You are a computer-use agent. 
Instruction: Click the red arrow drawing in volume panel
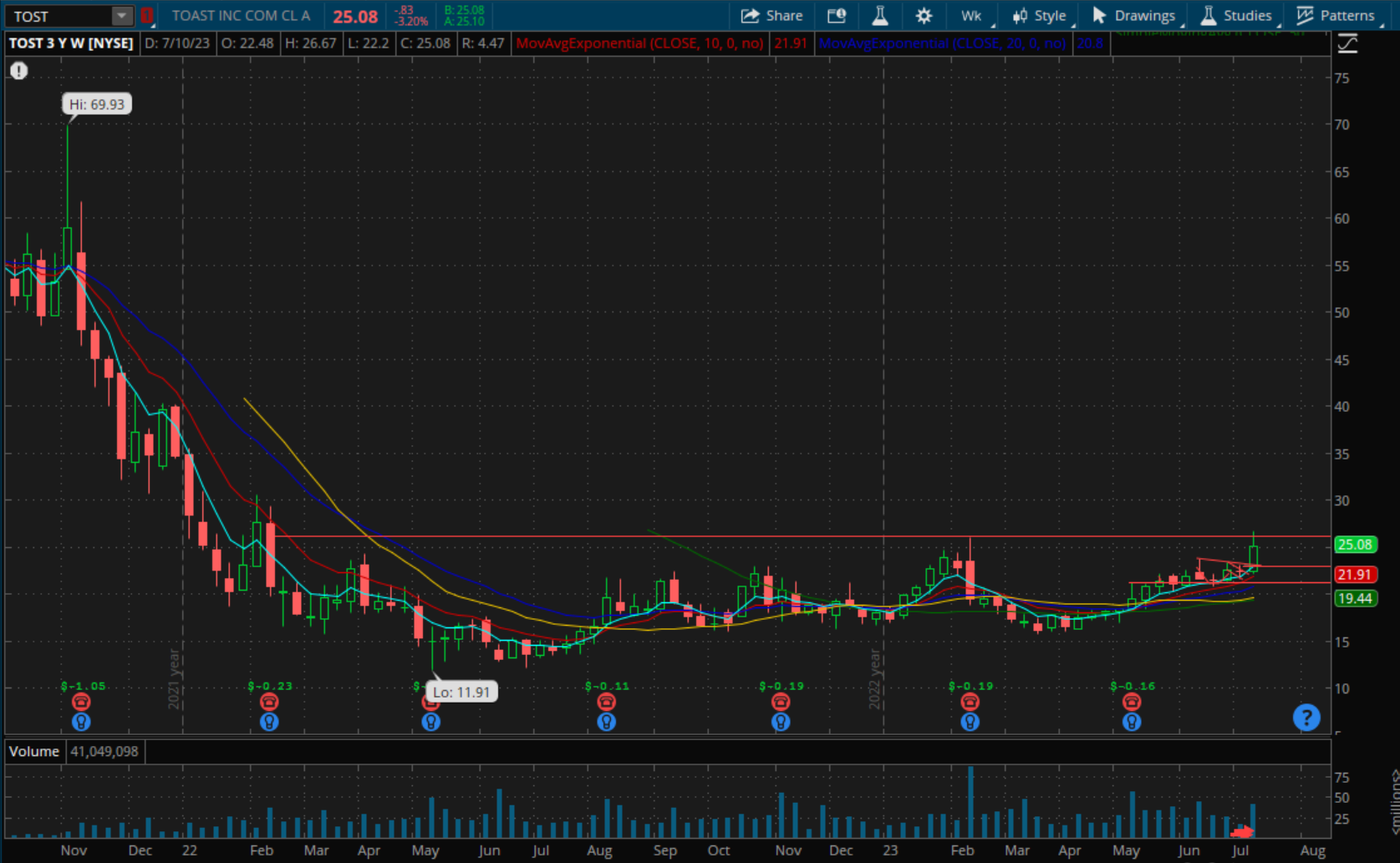point(1243,831)
